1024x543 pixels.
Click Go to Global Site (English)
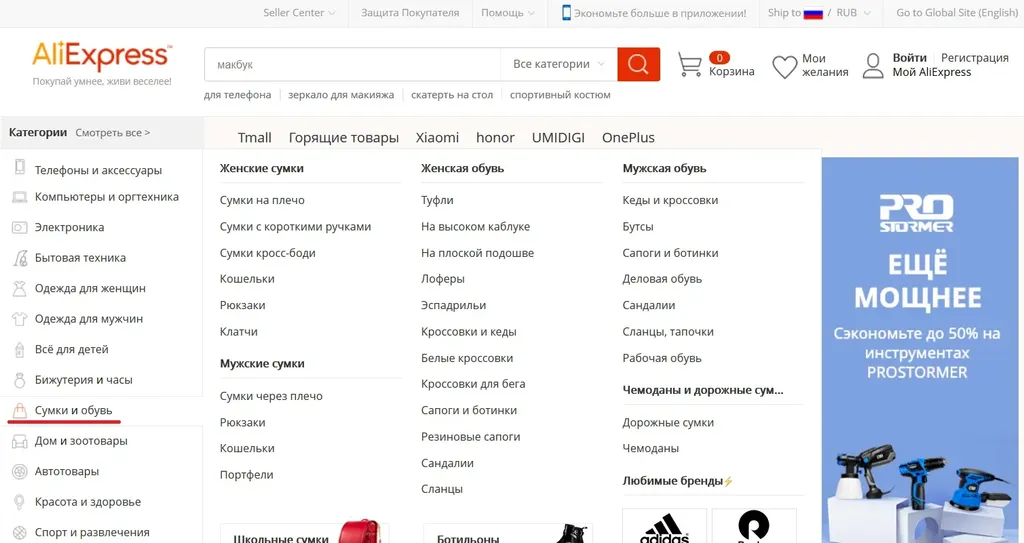(x=957, y=12)
